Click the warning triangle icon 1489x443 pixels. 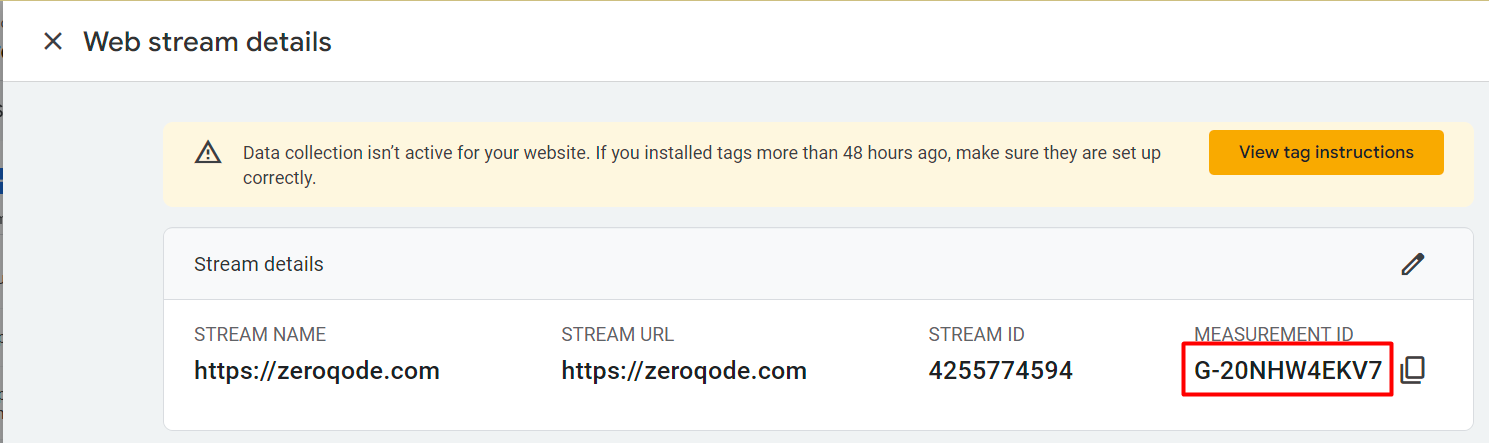point(208,153)
